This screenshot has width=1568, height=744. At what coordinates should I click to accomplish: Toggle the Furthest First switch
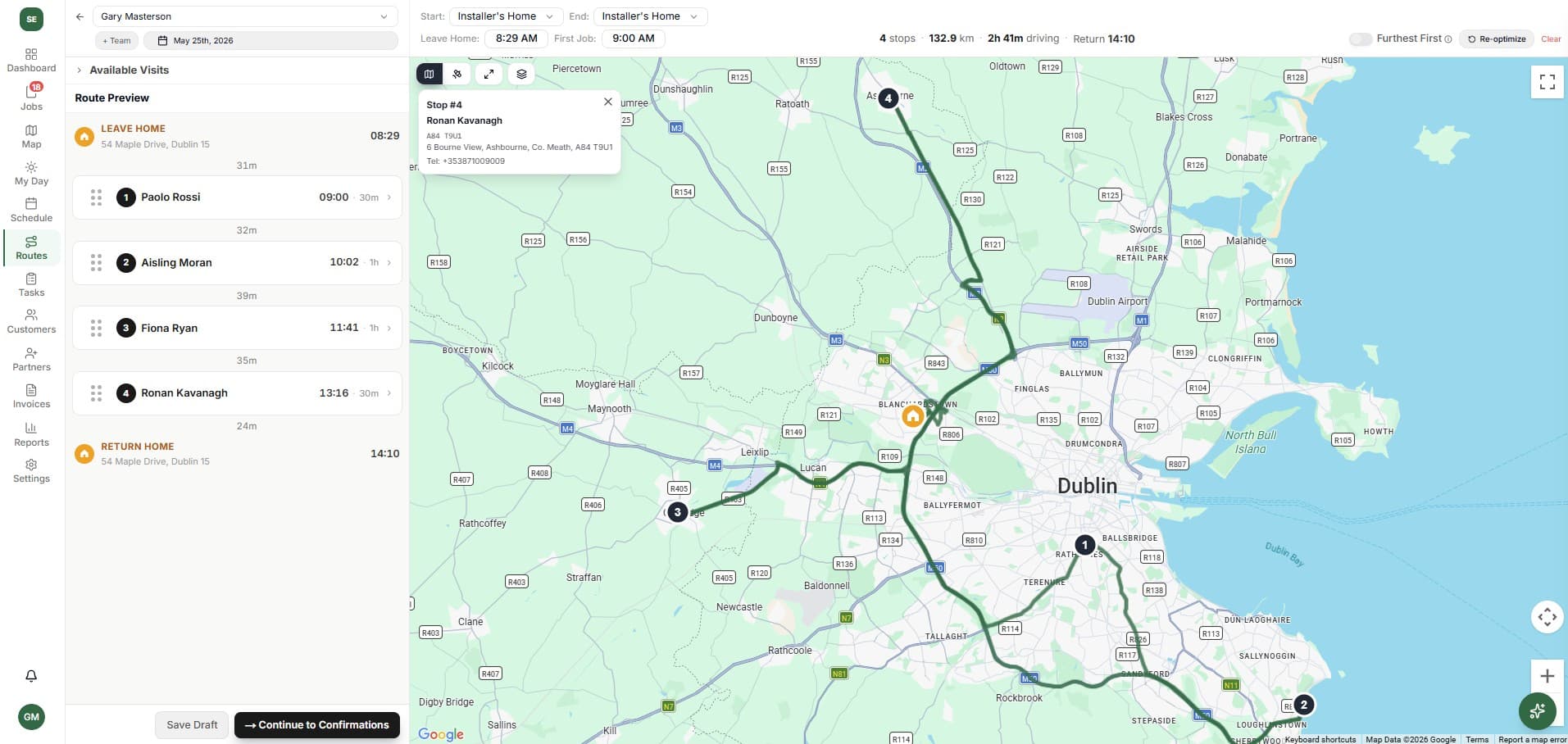[1361, 39]
